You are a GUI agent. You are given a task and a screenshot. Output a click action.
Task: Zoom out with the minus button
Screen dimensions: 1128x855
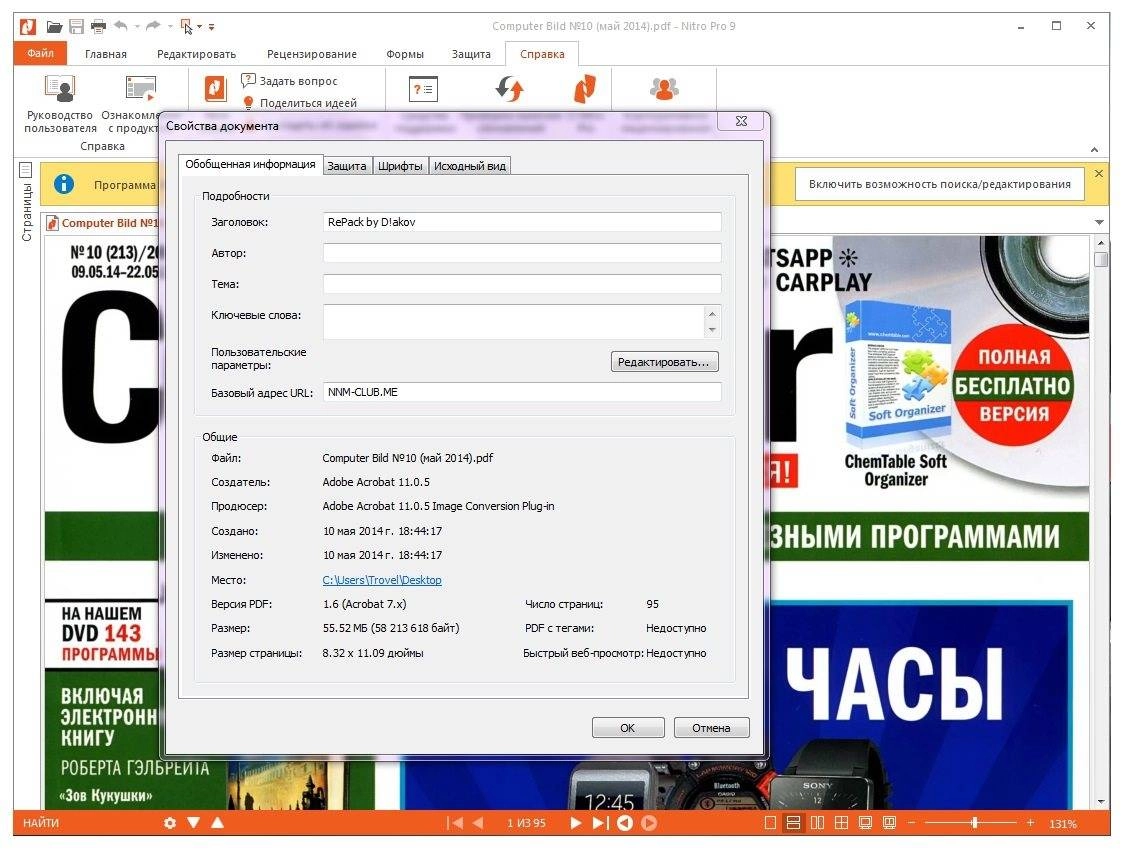pyautogui.click(x=911, y=823)
